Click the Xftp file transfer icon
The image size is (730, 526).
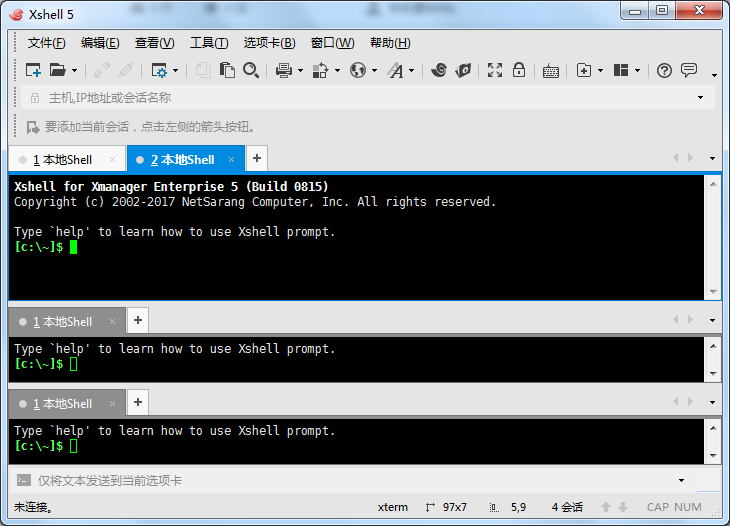click(463, 70)
